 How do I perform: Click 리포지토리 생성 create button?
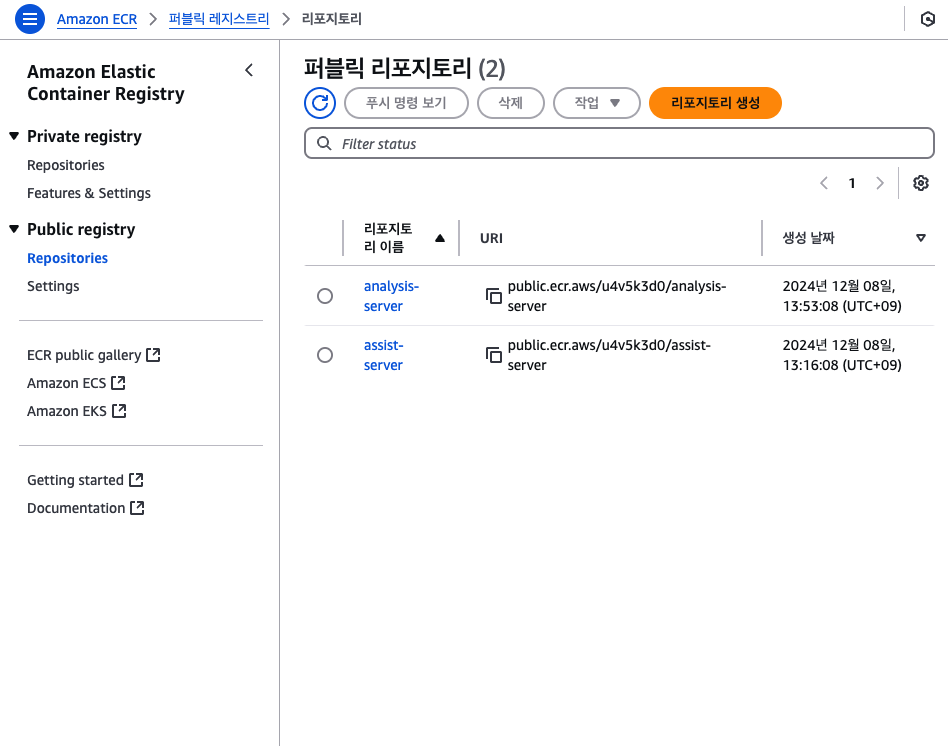(715, 103)
